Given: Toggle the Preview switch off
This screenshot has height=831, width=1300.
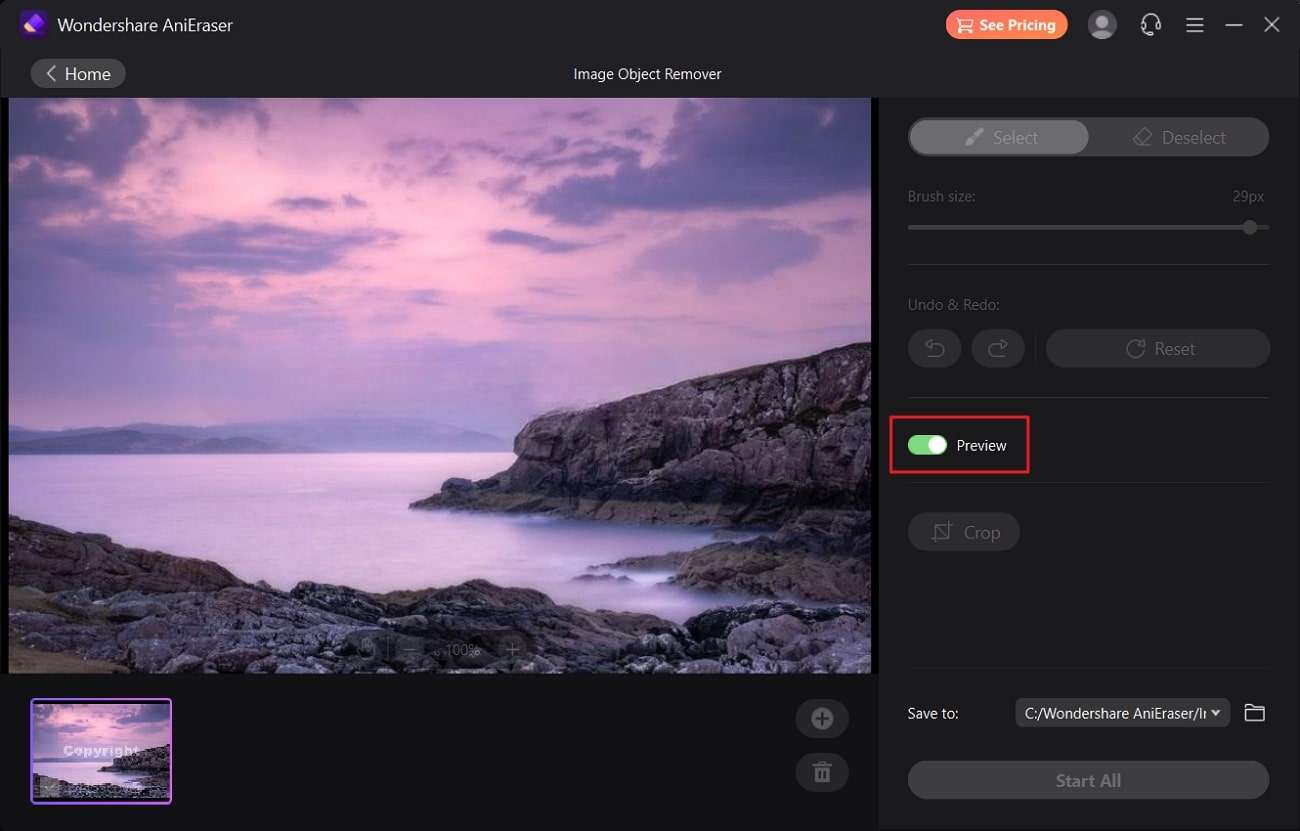Looking at the screenshot, I should pyautogui.click(x=927, y=445).
